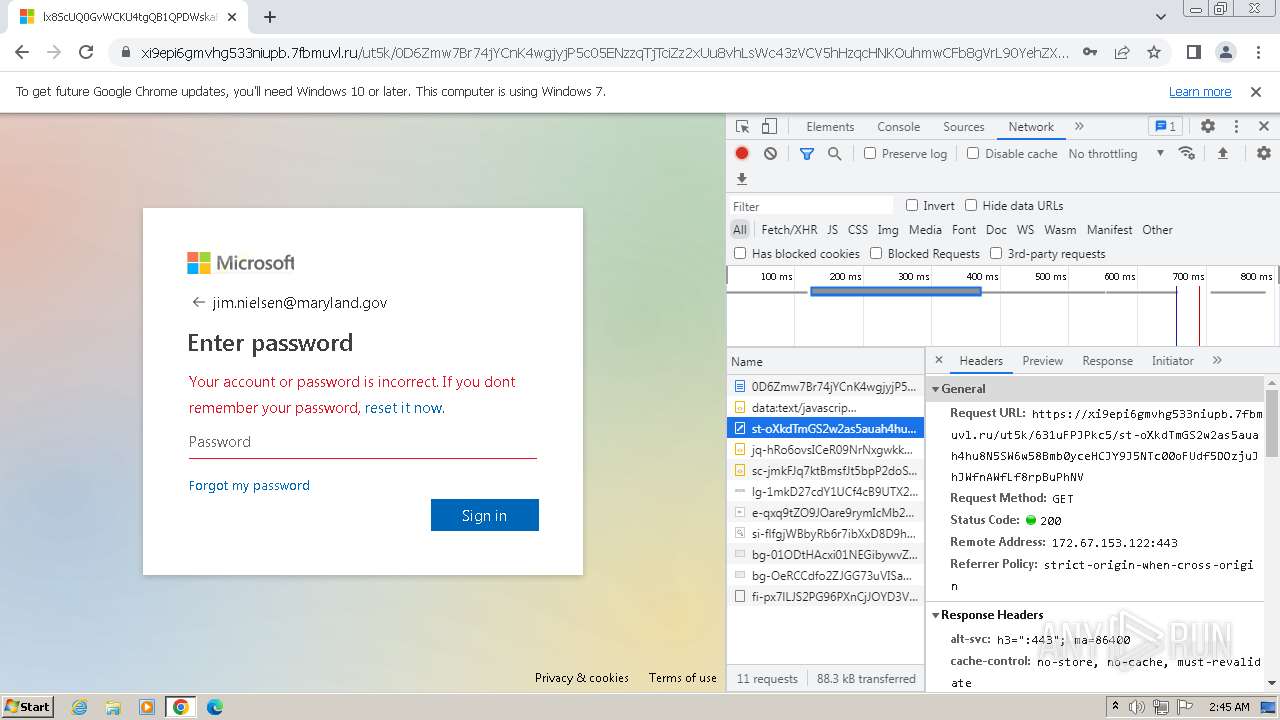Enable Disable cache checkbox
This screenshot has width=1280, height=720.
click(973, 153)
